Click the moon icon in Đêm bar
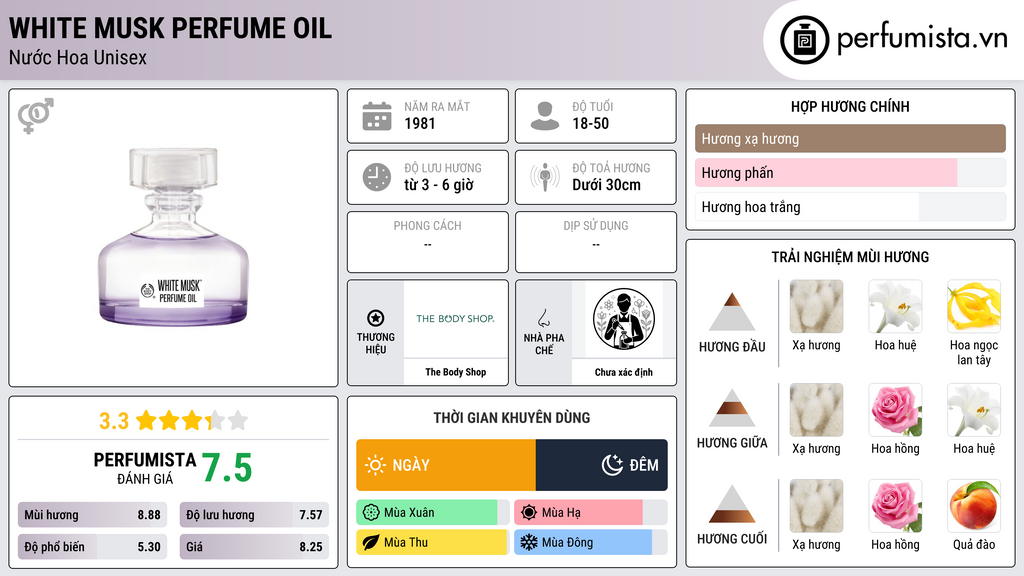The height and width of the screenshot is (576, 1024). [612, 465]
